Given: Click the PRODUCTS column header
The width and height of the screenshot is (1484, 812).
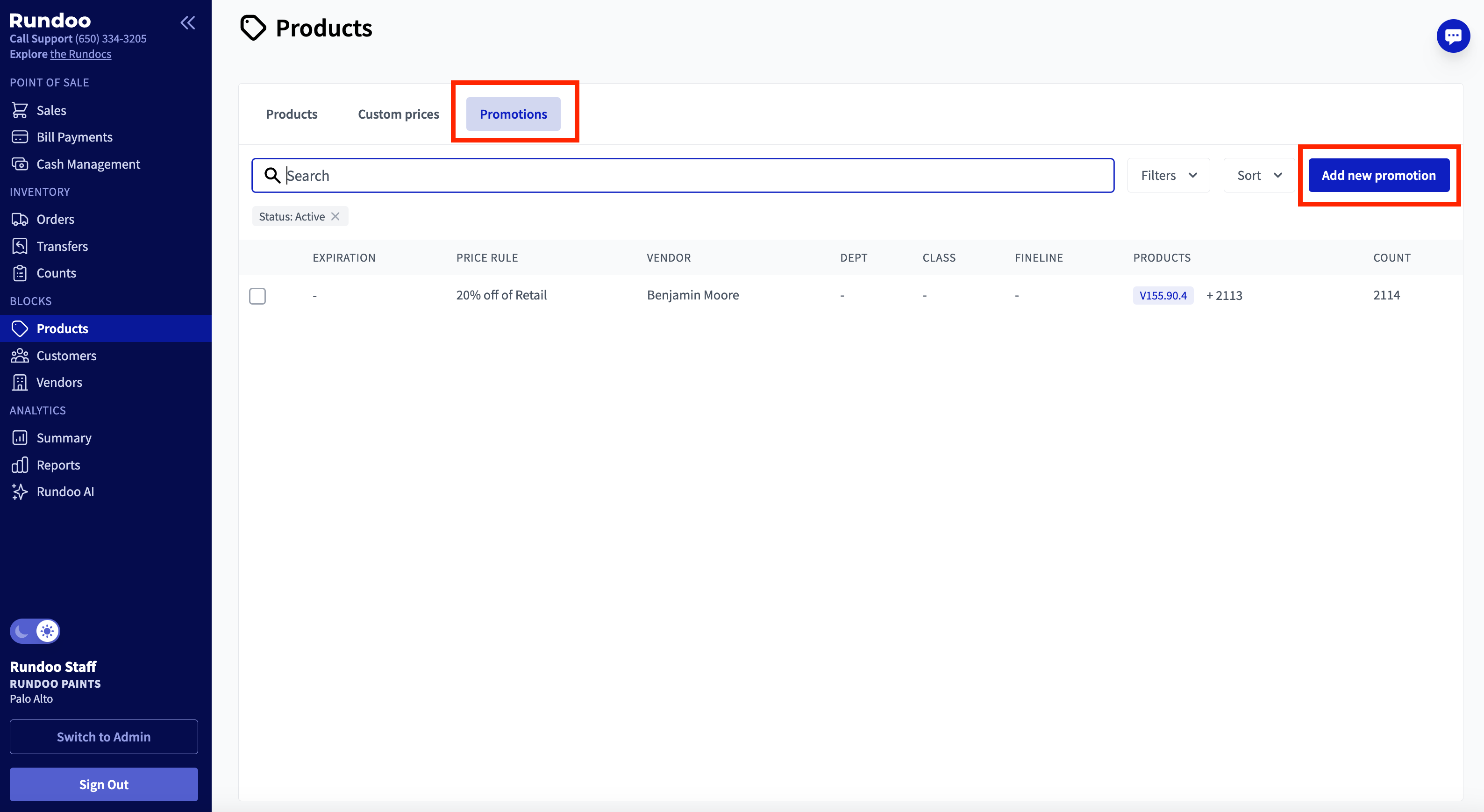Looking at the screenshot, I should tap(1162, 257).
